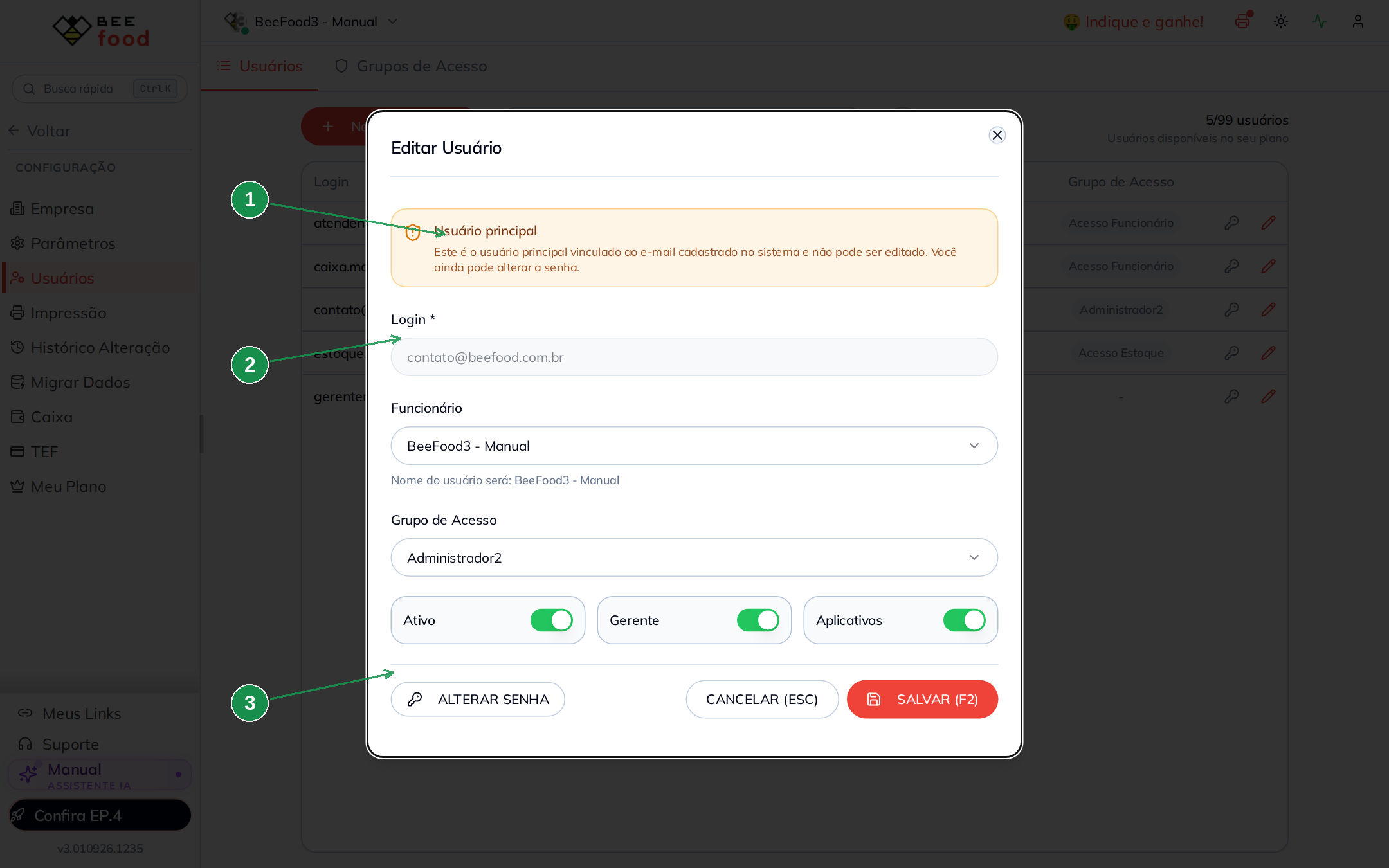Click edit pencil in first Acesso Funcionário row

pyautogui.click(x=1268, y=223)
